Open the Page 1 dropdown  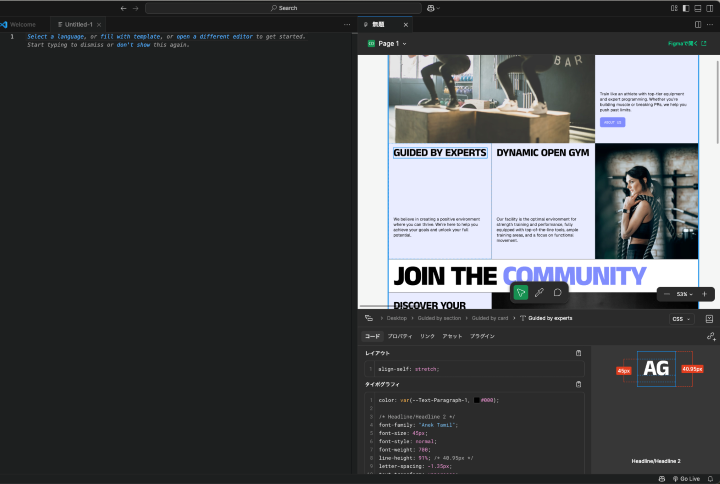387,44
